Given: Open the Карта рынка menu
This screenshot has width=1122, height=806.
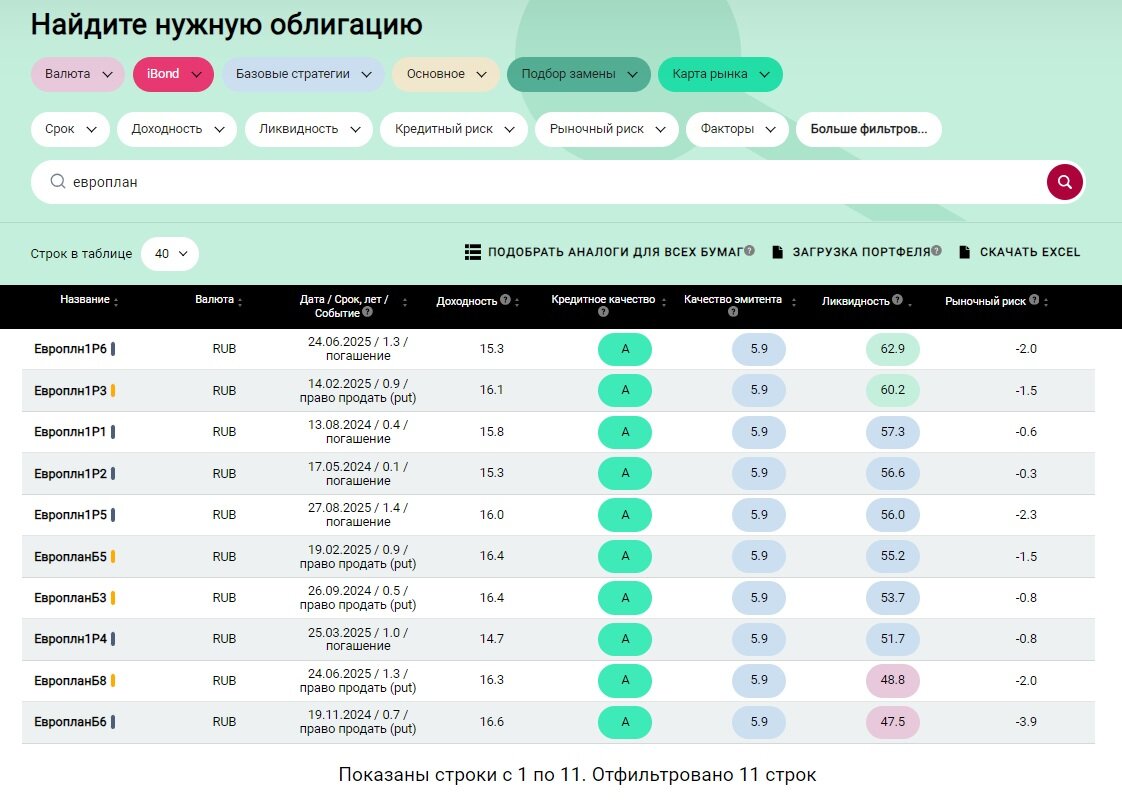Looking at the screenshot, I should tap(720, 74).
